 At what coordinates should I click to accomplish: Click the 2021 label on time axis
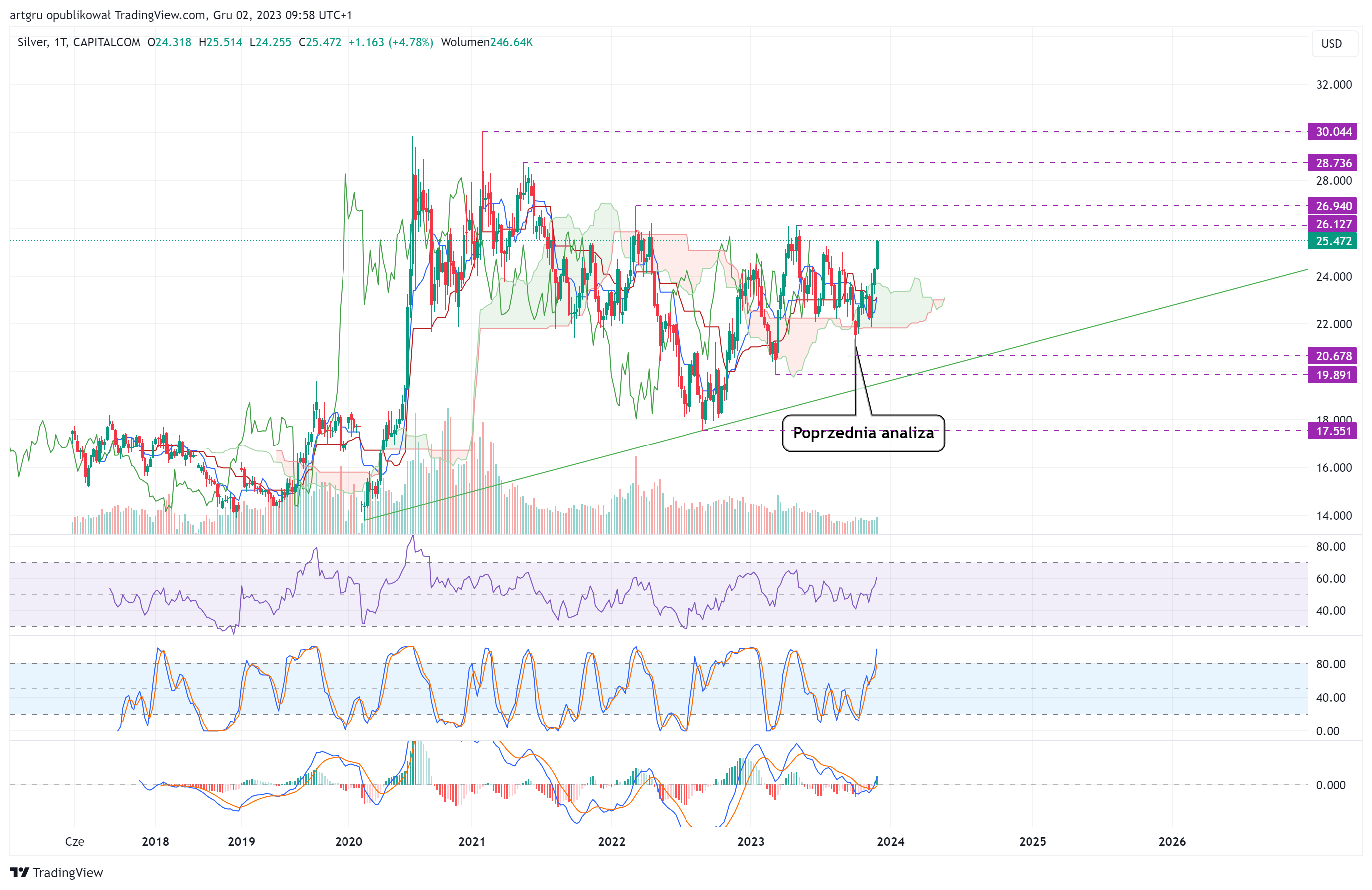pos(471,841)
